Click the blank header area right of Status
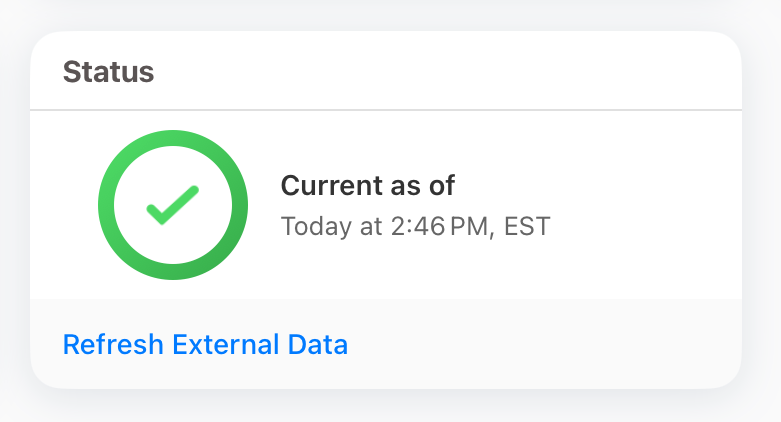This screenshot has height=422, width=781. (450, 72)
